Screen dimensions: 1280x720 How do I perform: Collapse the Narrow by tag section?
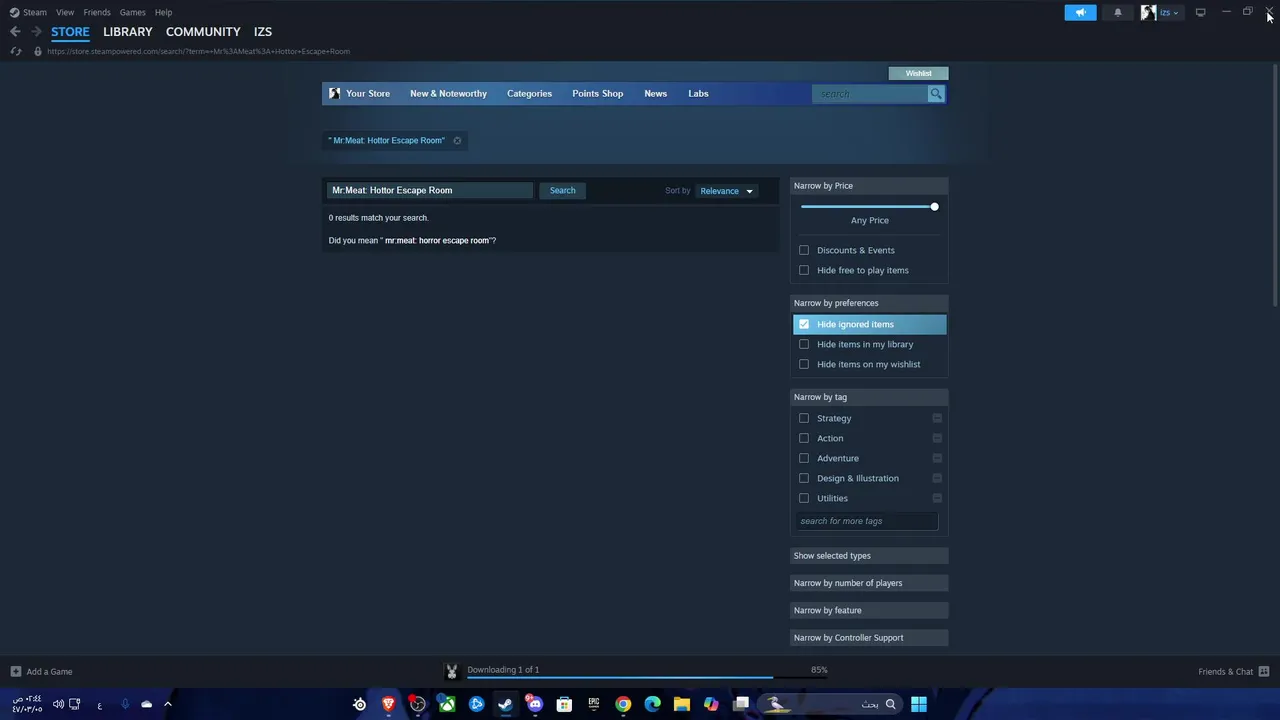pos(869,397)
